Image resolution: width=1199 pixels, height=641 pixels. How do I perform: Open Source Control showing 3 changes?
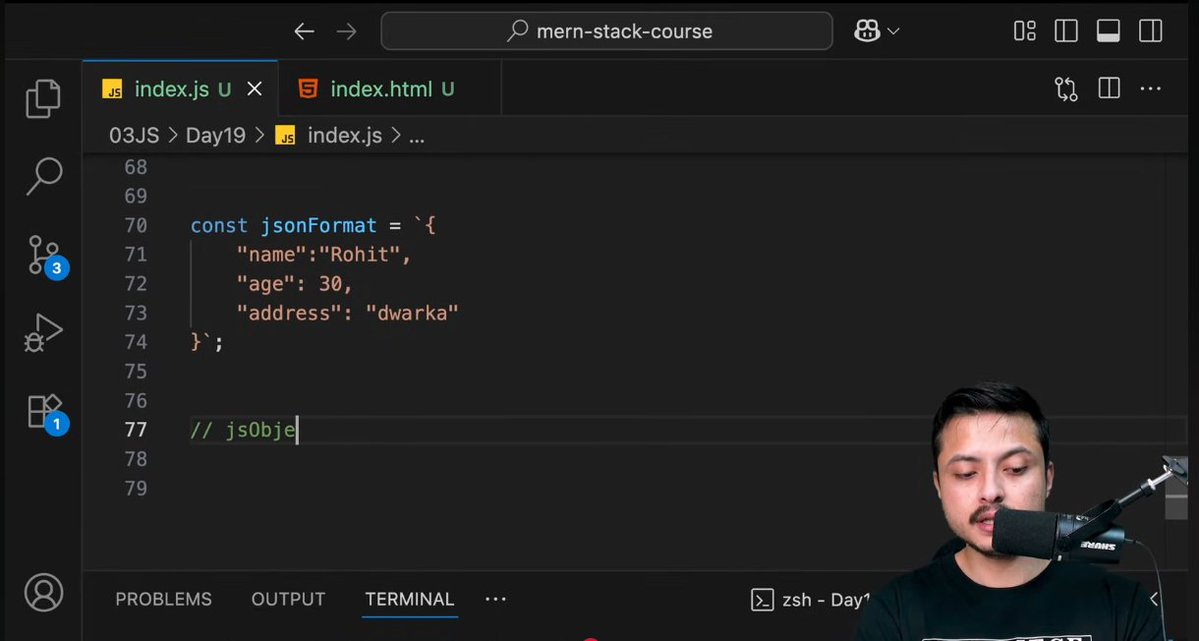tap(42, 255)
